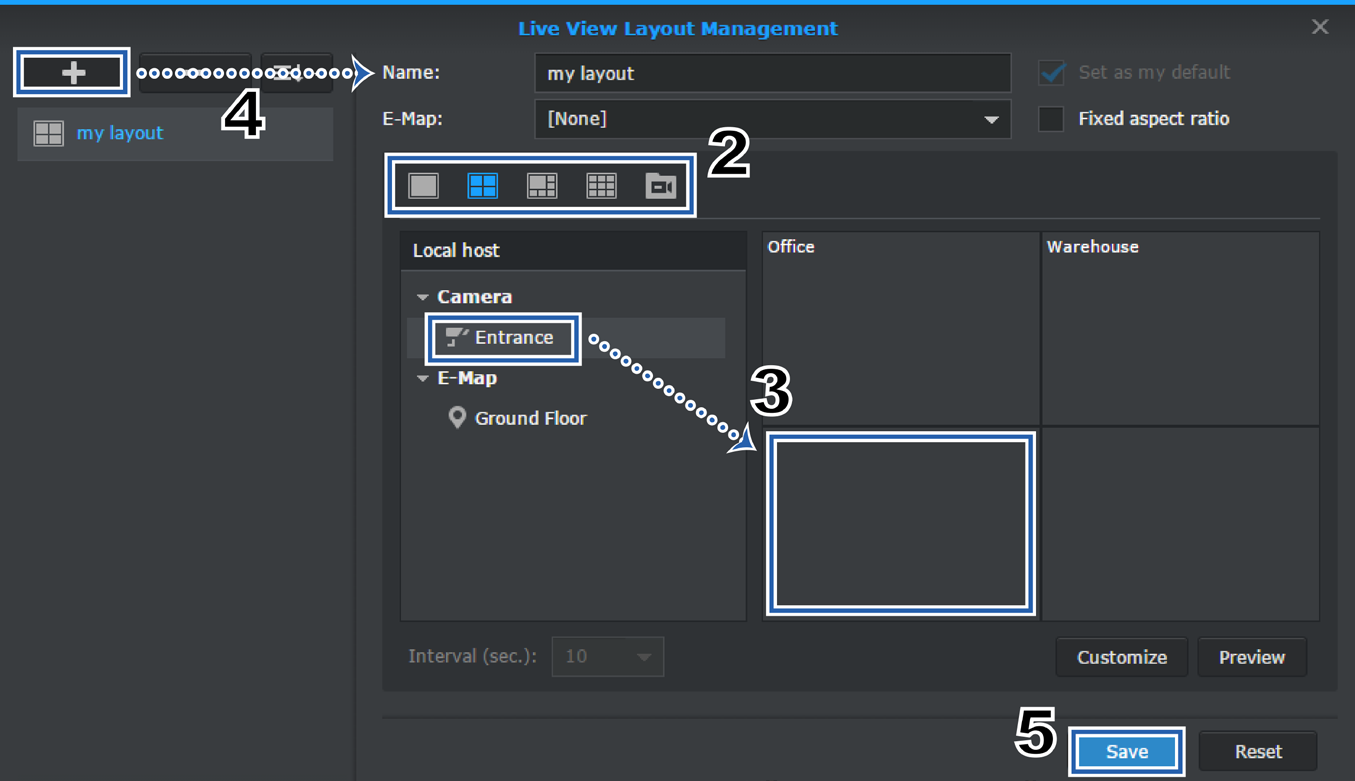Click the Ground Floor map pin icon
The height and width of the screenshot is (781, 1355).
pyautogui.click(x=457, y=418)
